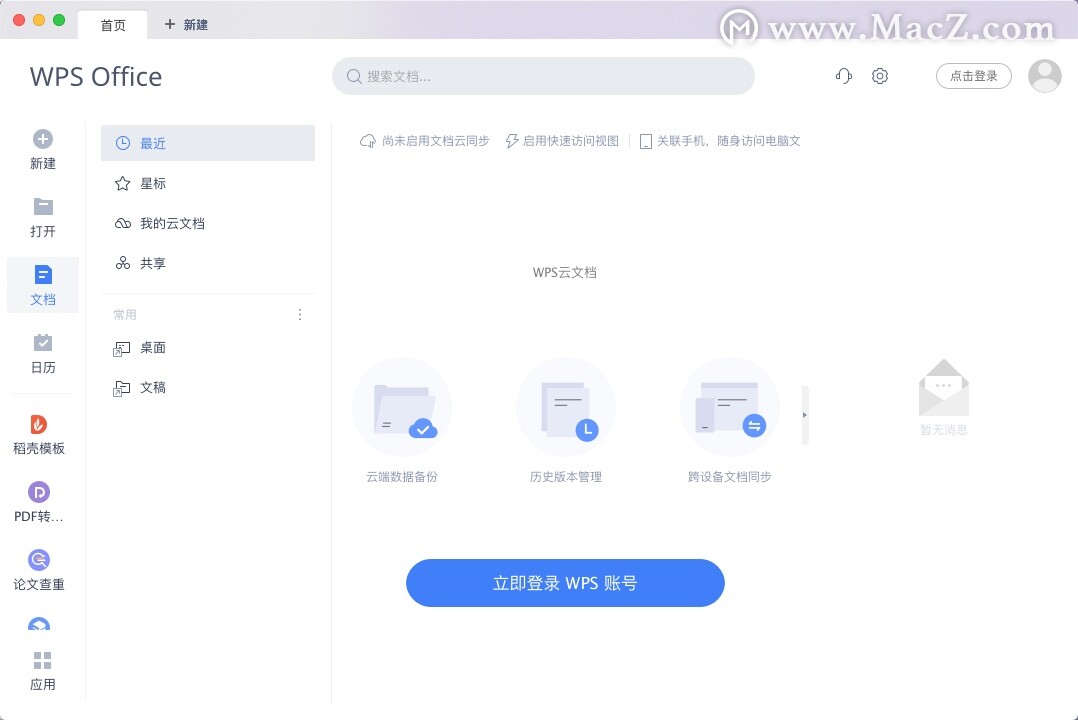The width and height of the screenshot is (1078, 720).
Task: Click 立即登录 WPS 账号 button
Action: 565,583
